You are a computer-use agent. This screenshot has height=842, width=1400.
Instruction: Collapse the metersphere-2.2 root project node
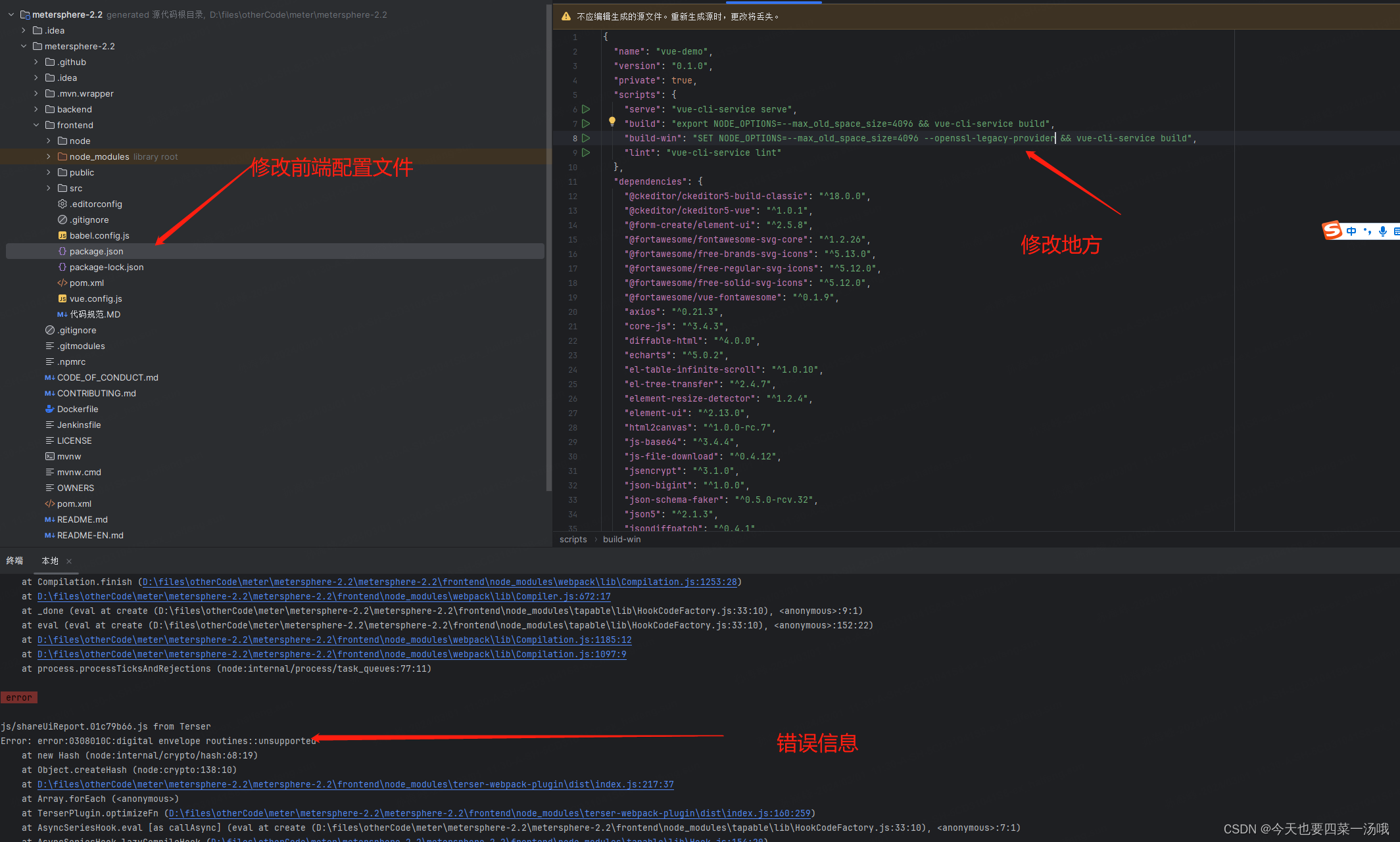click(x=11, y=14)
